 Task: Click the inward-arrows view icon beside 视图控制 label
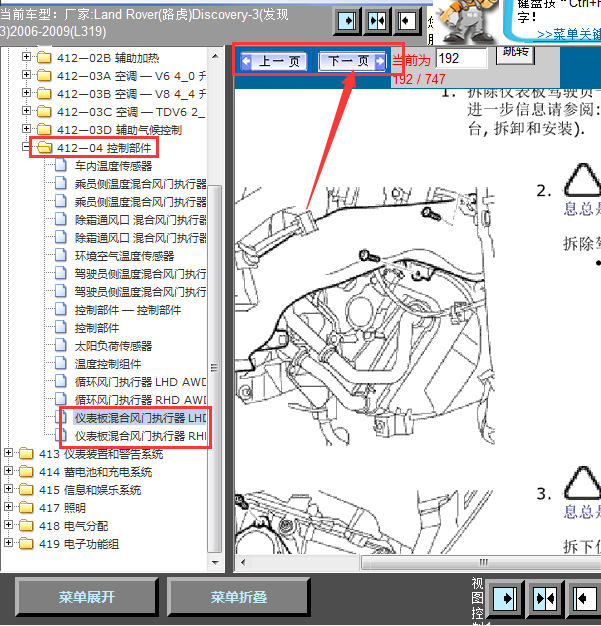click(x=545, y=598)
